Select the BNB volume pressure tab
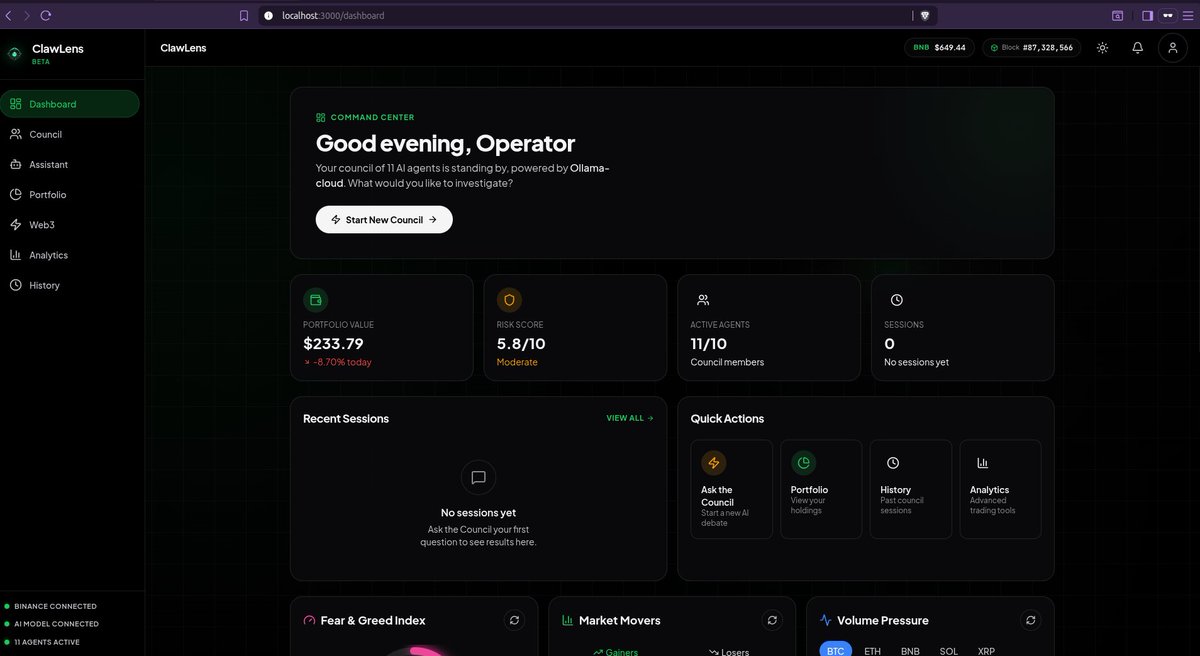The width and height of the screenshot is (1200, 656). tap(910, 651)
